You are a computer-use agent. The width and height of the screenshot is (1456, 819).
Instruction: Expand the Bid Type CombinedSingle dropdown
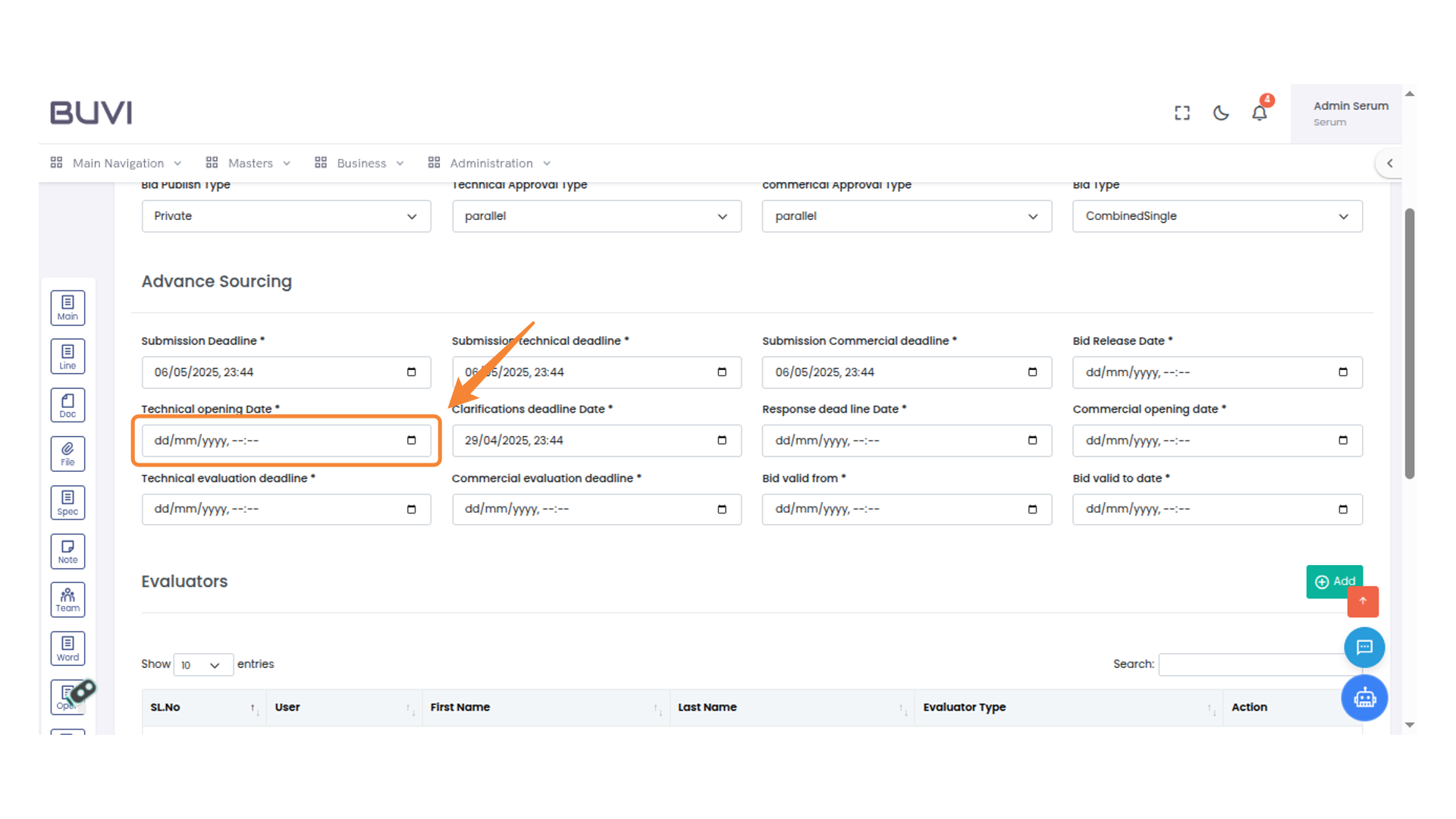[x=1216, y=216]
